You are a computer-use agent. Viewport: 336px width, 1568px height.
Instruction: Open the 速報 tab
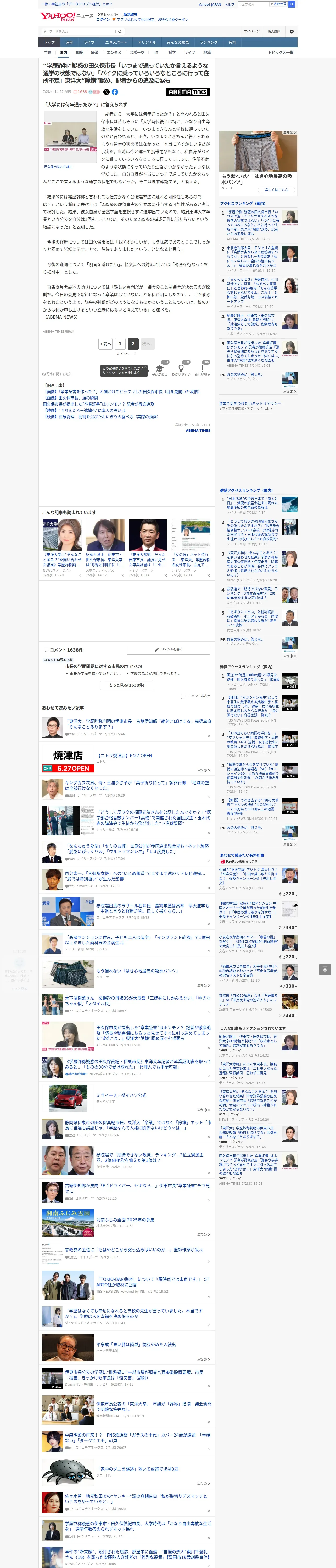click(x=69, y=43)
